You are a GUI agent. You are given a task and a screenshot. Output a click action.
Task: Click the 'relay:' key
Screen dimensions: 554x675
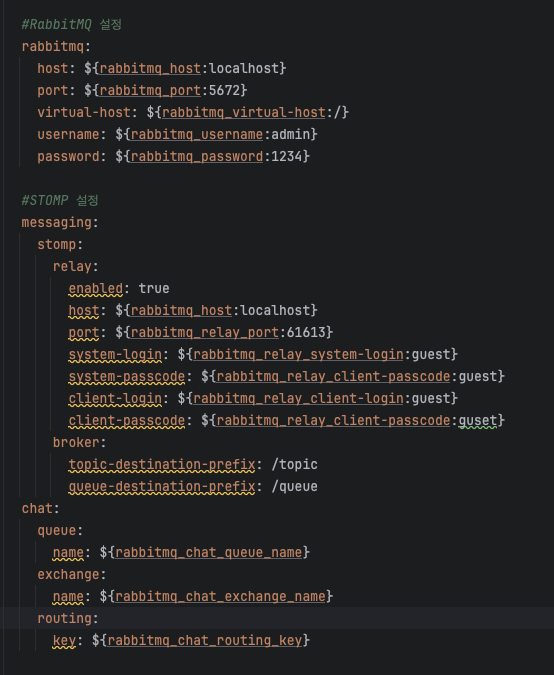pyautogui.click(x=75, y=266)
